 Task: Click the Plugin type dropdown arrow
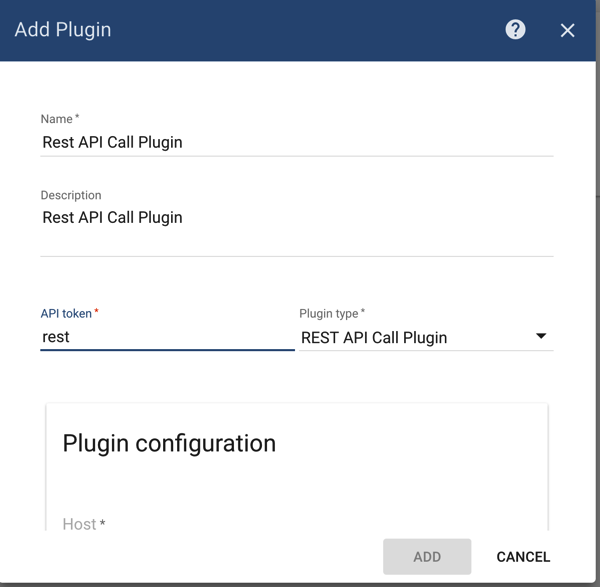(x=541, y=336)
